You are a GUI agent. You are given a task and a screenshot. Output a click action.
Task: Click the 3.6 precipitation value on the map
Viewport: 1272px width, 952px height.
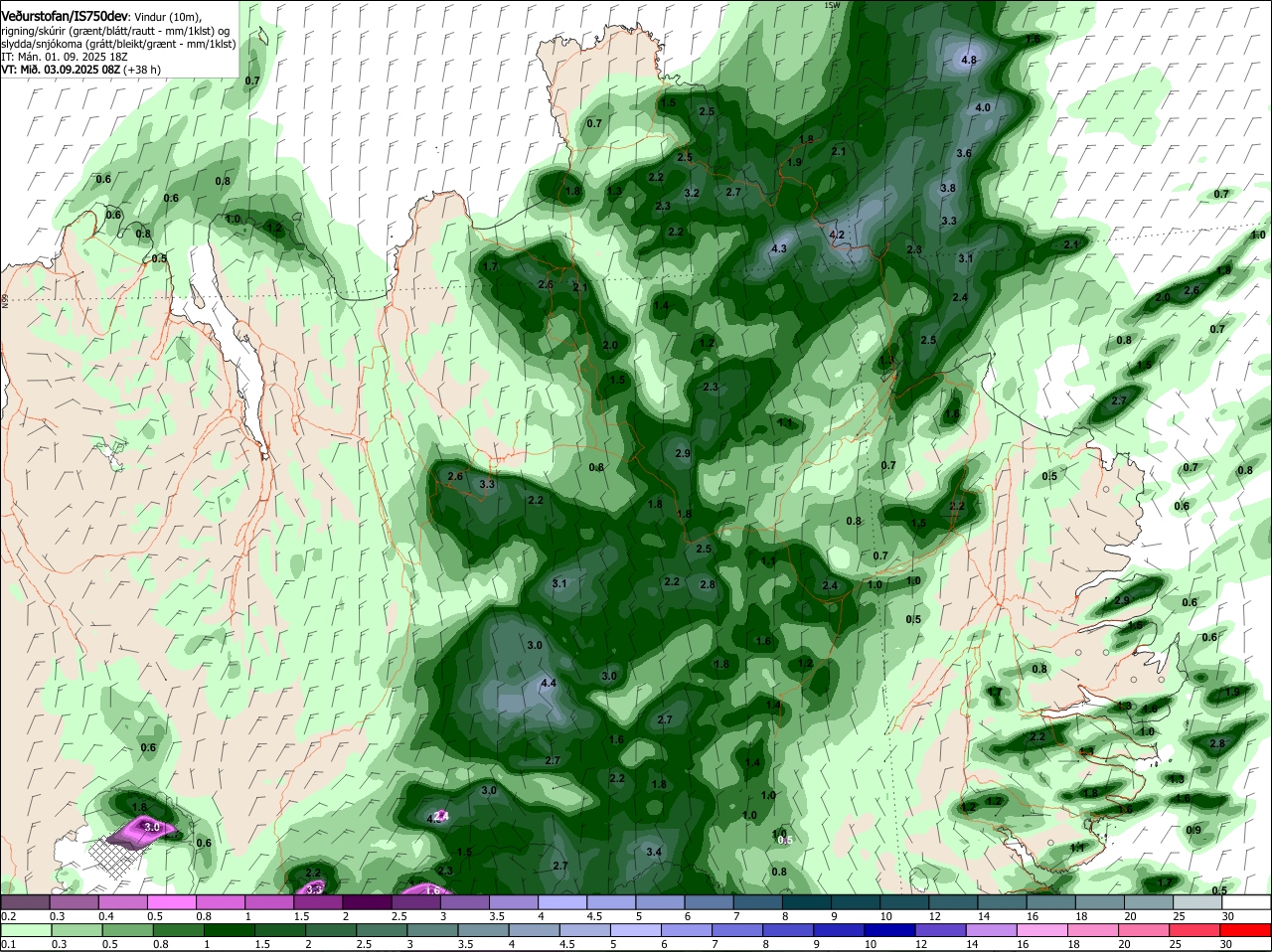tap(963, 153)
